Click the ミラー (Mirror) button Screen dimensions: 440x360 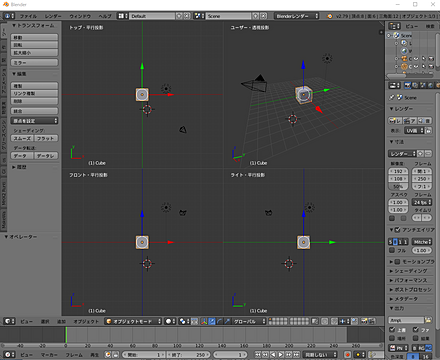[34, 63]
